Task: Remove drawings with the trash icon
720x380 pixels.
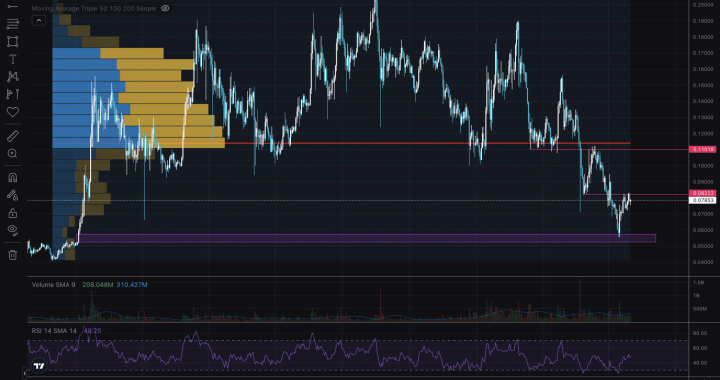Action: [x=12, y=255]
